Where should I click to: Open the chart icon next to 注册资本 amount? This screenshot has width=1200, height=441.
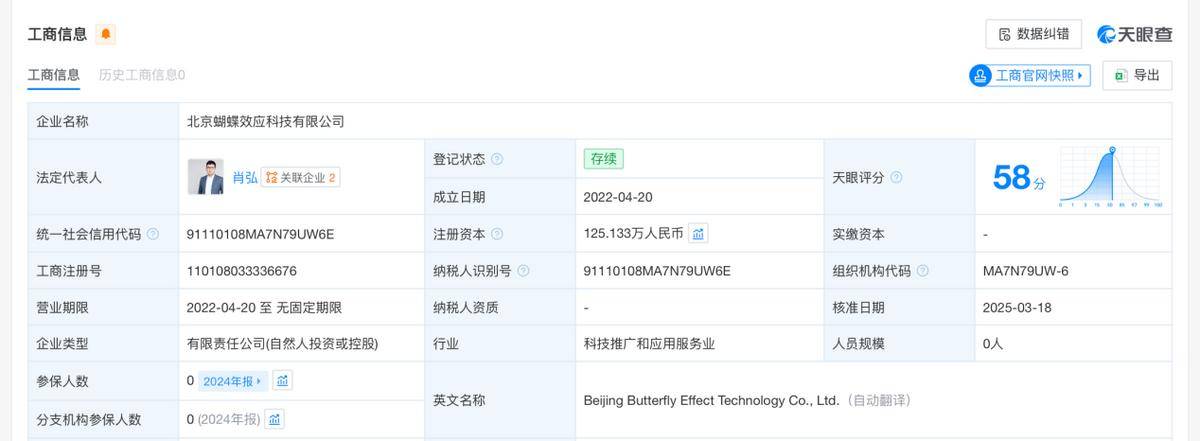(698, 234)
